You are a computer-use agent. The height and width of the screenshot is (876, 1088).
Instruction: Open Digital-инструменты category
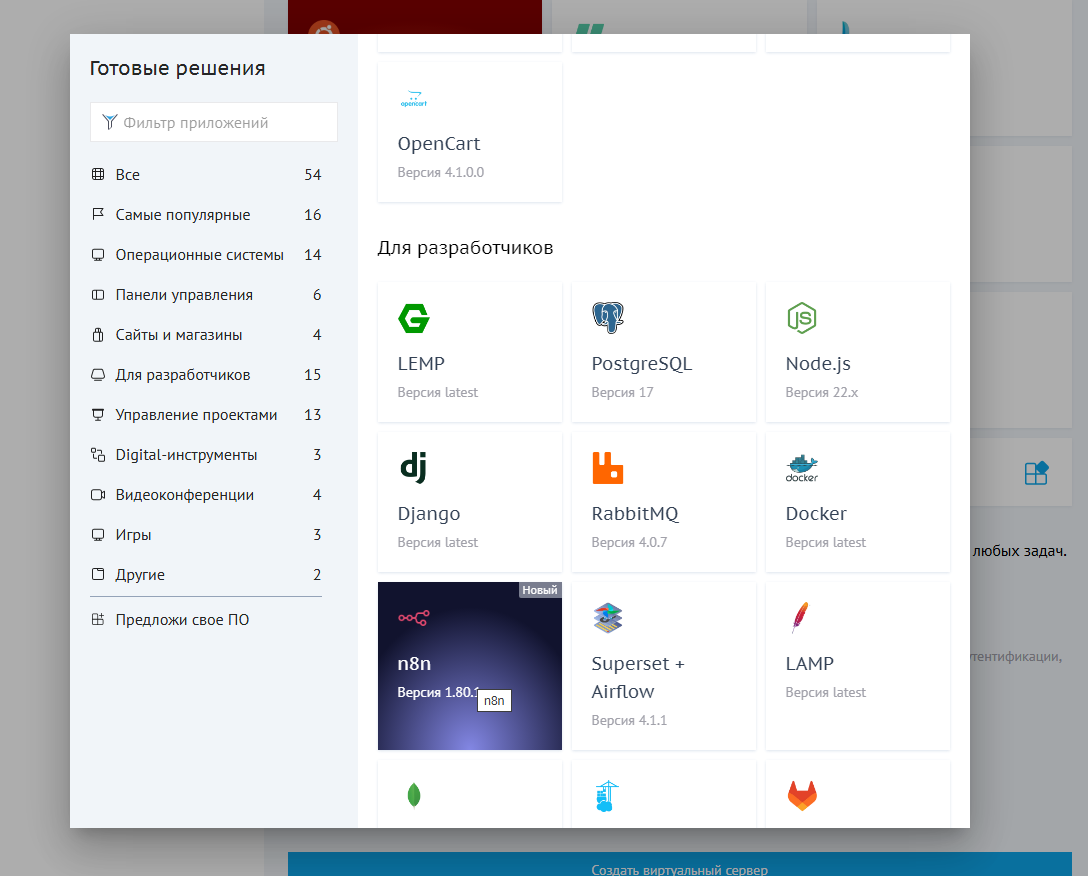tap(206, 455)
